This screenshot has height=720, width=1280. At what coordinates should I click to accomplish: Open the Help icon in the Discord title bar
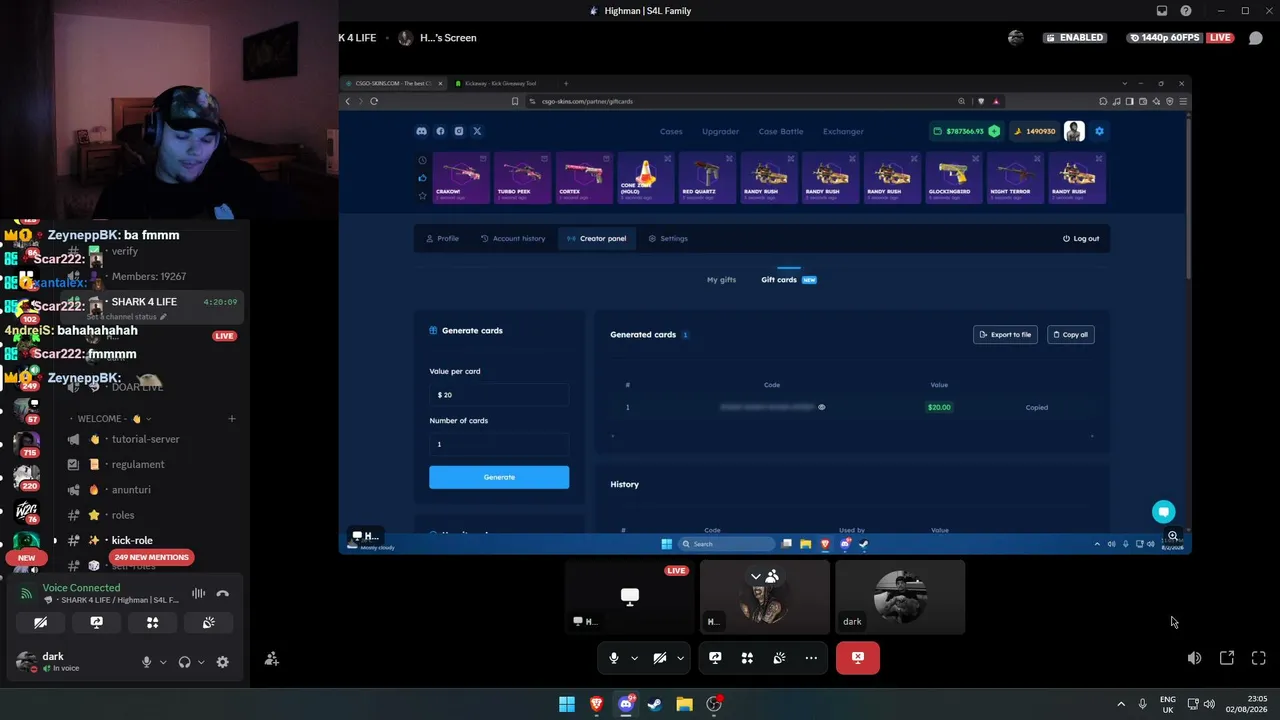pyautogui.click(x=1186, y=11)
